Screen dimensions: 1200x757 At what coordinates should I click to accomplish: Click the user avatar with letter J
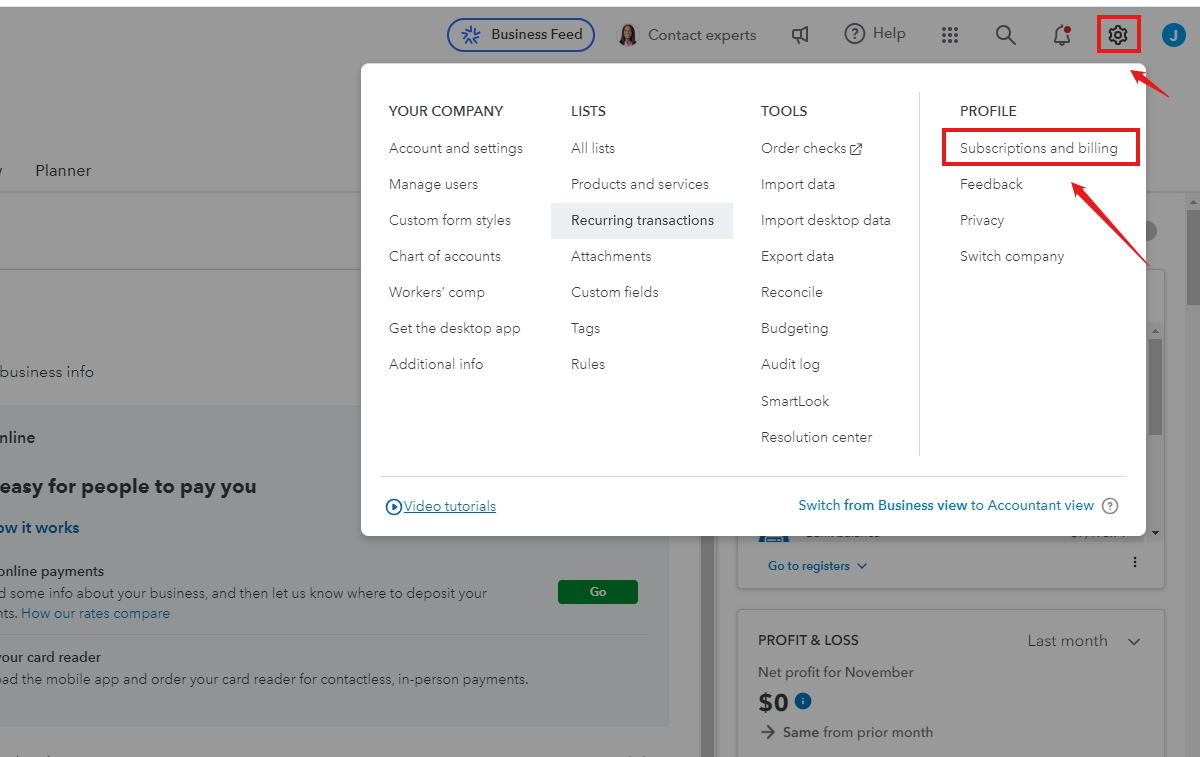coord(1173,34)
